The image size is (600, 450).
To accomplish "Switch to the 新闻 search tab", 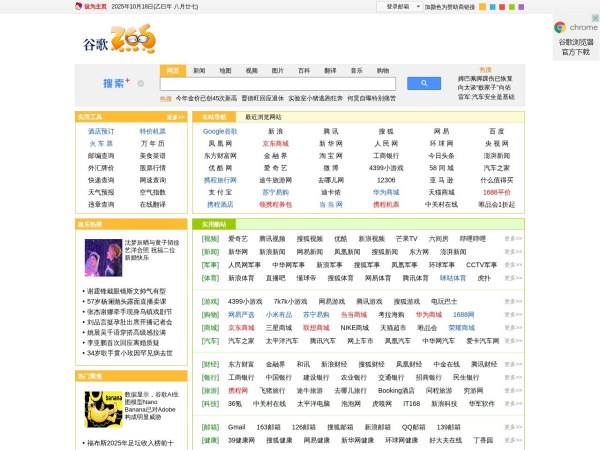I will tap(199, 70).
